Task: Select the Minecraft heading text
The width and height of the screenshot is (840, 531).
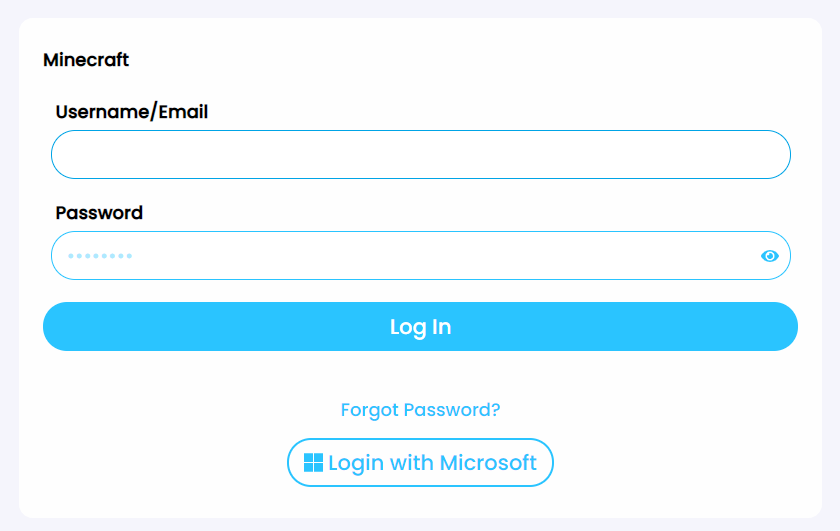Action: 86,59
